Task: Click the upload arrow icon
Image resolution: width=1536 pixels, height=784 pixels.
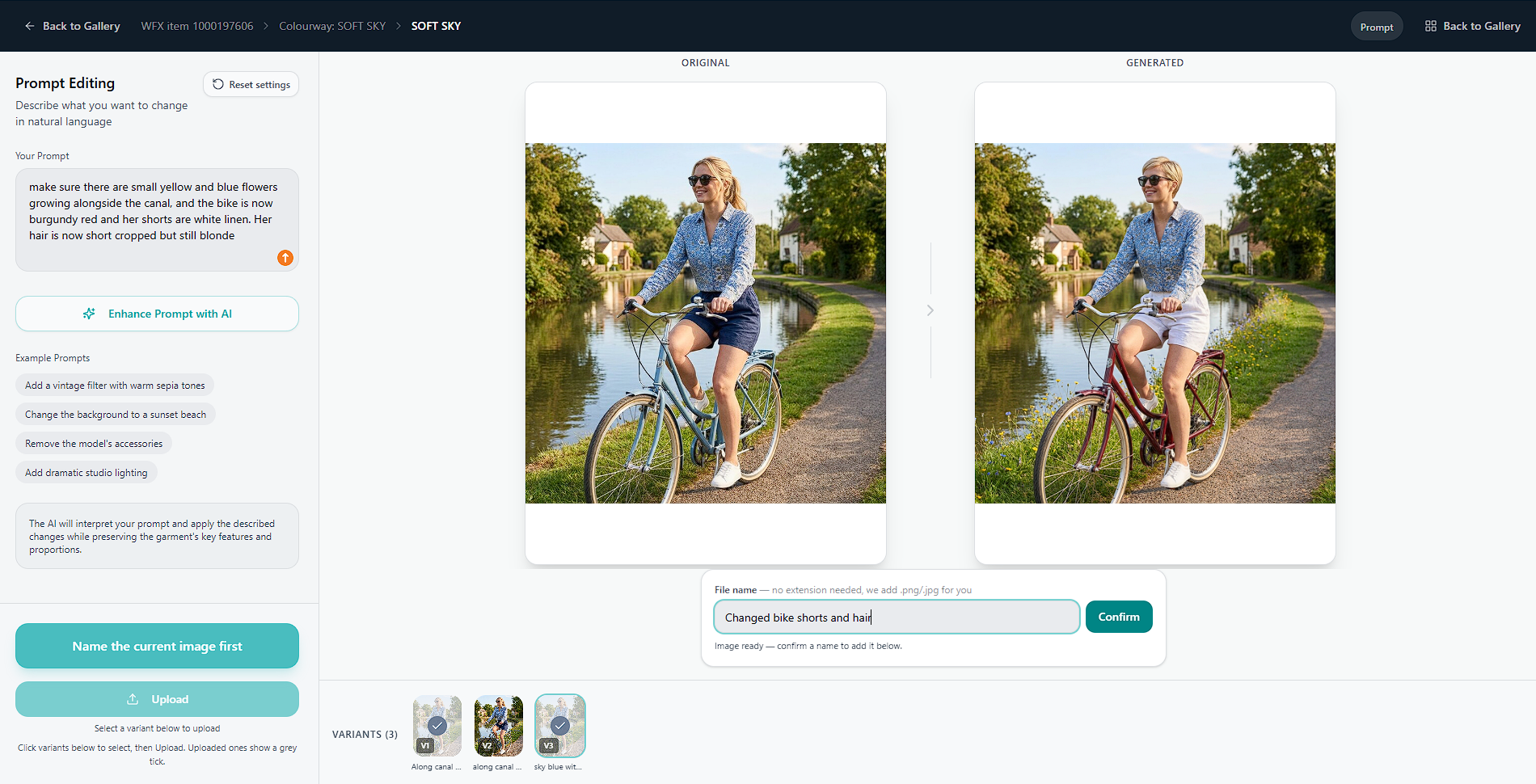Action: click(x=133, y=699)
